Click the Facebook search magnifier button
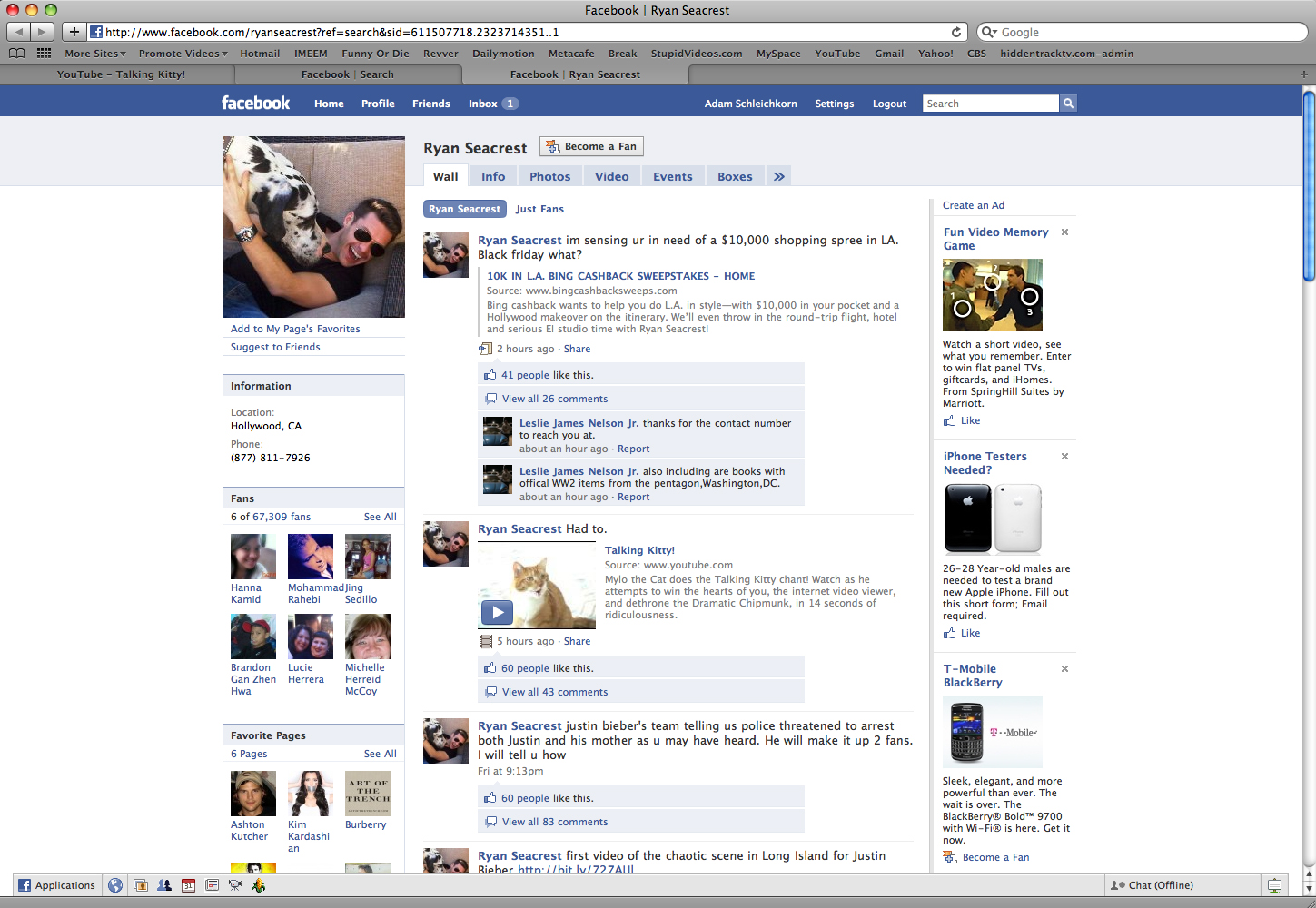Screen dimensions: 1316x908 pyautogui.click(x=1068, y=104)
